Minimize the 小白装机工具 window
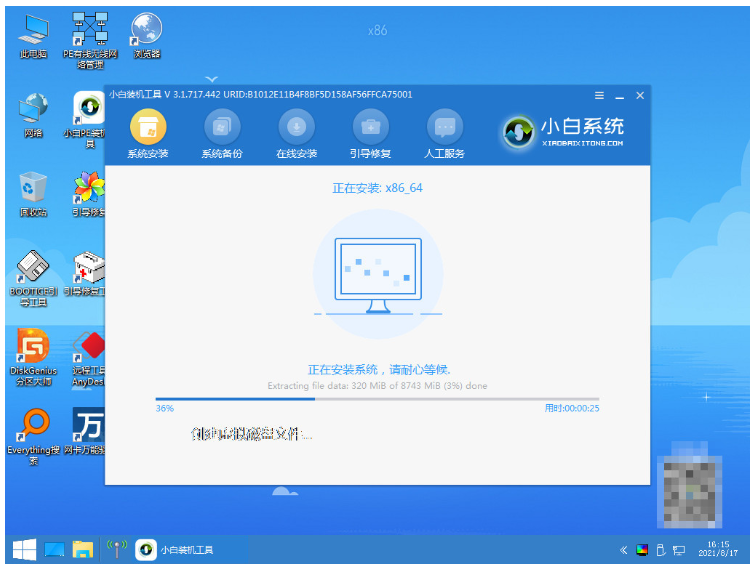Screen dimensions: 750x575 coord(619,95)
